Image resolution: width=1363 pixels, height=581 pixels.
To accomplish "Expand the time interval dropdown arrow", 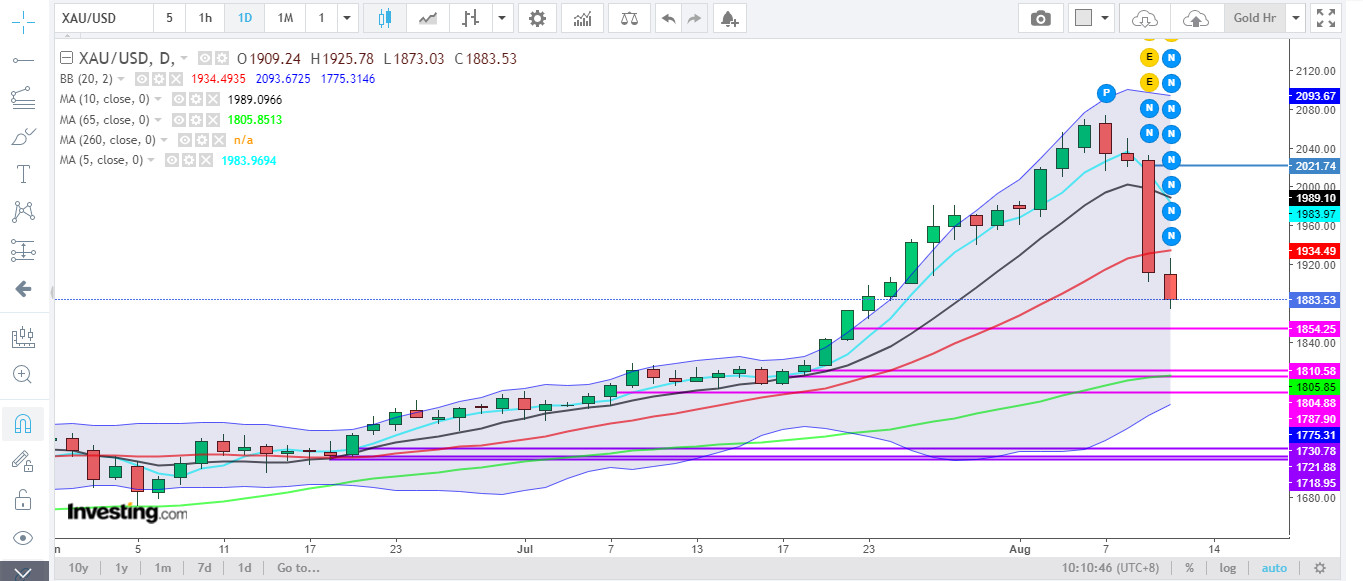I will (x=347, y=18).
